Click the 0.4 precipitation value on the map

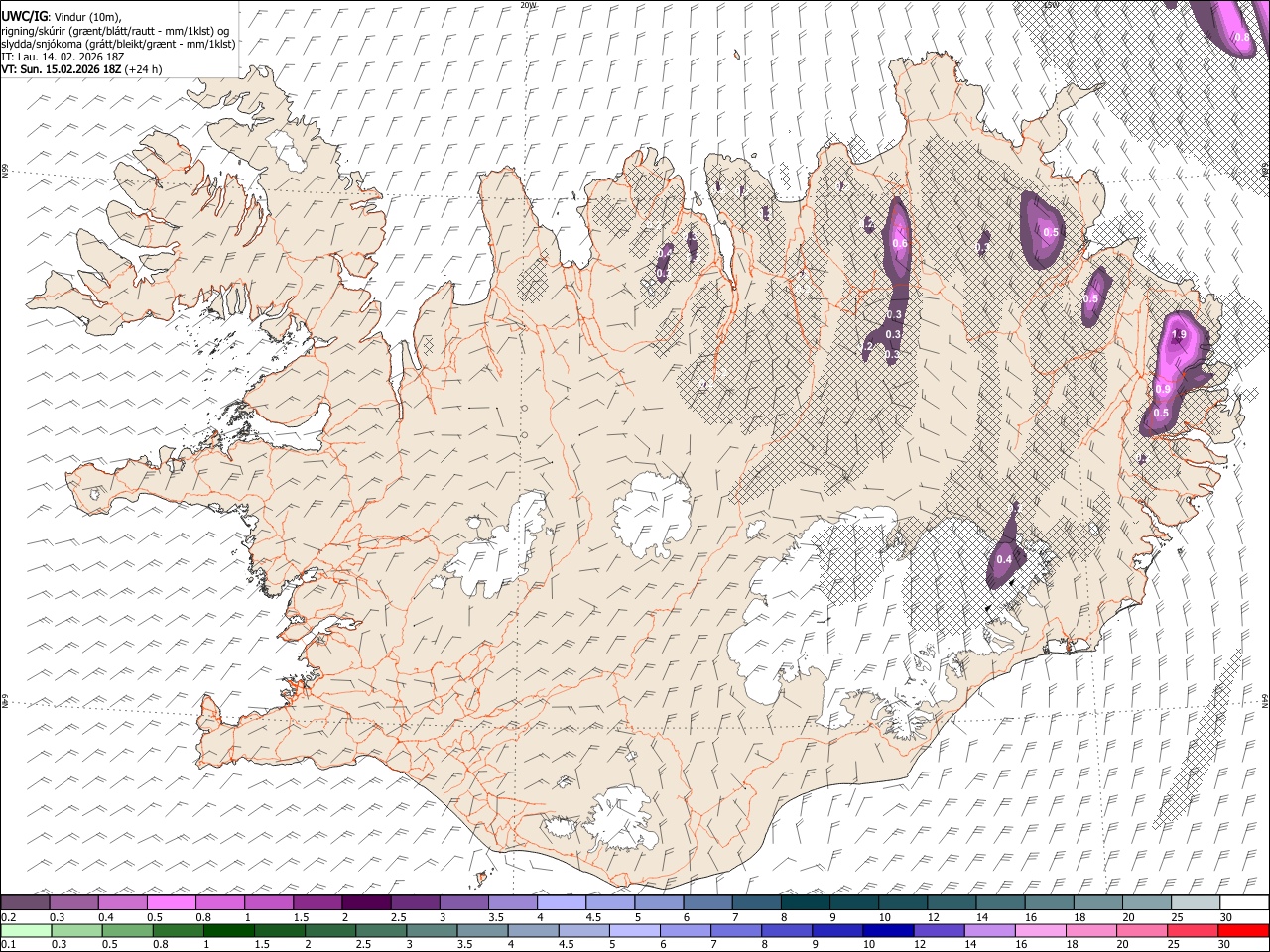[x=1004, y=559]
